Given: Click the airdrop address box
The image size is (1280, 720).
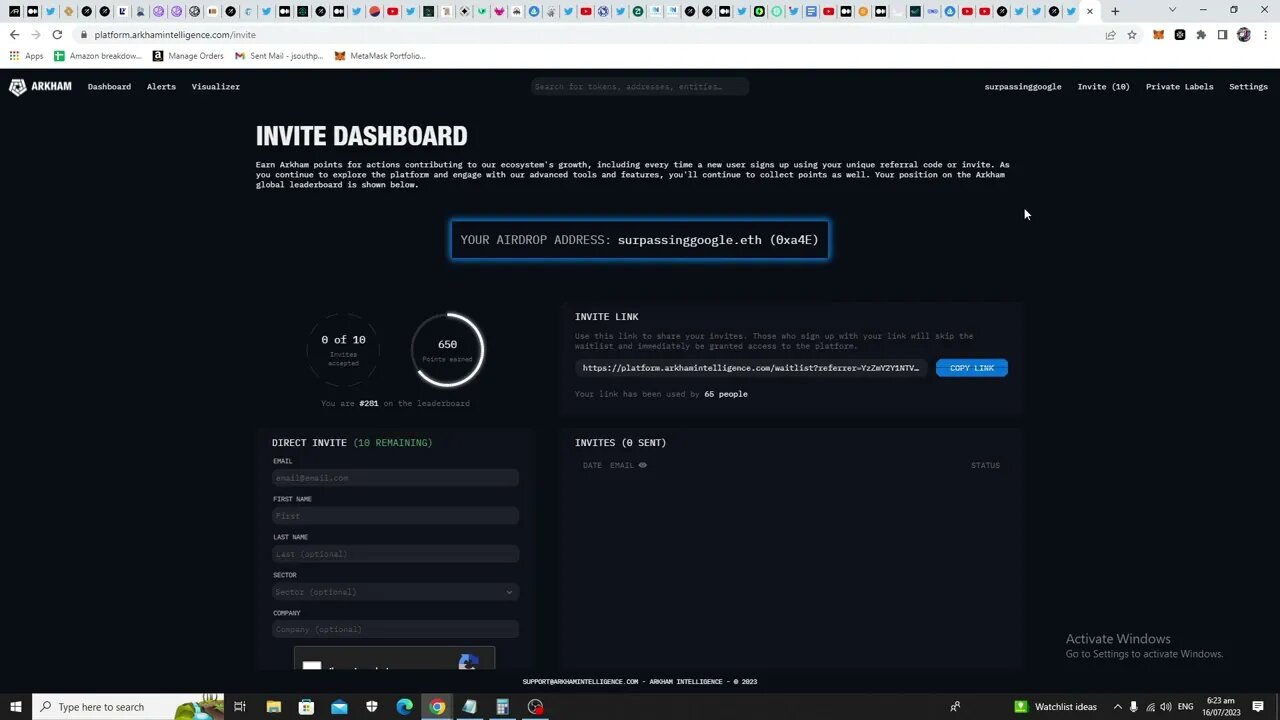Looking at the screenshot, I should click(x=640, y=240).
